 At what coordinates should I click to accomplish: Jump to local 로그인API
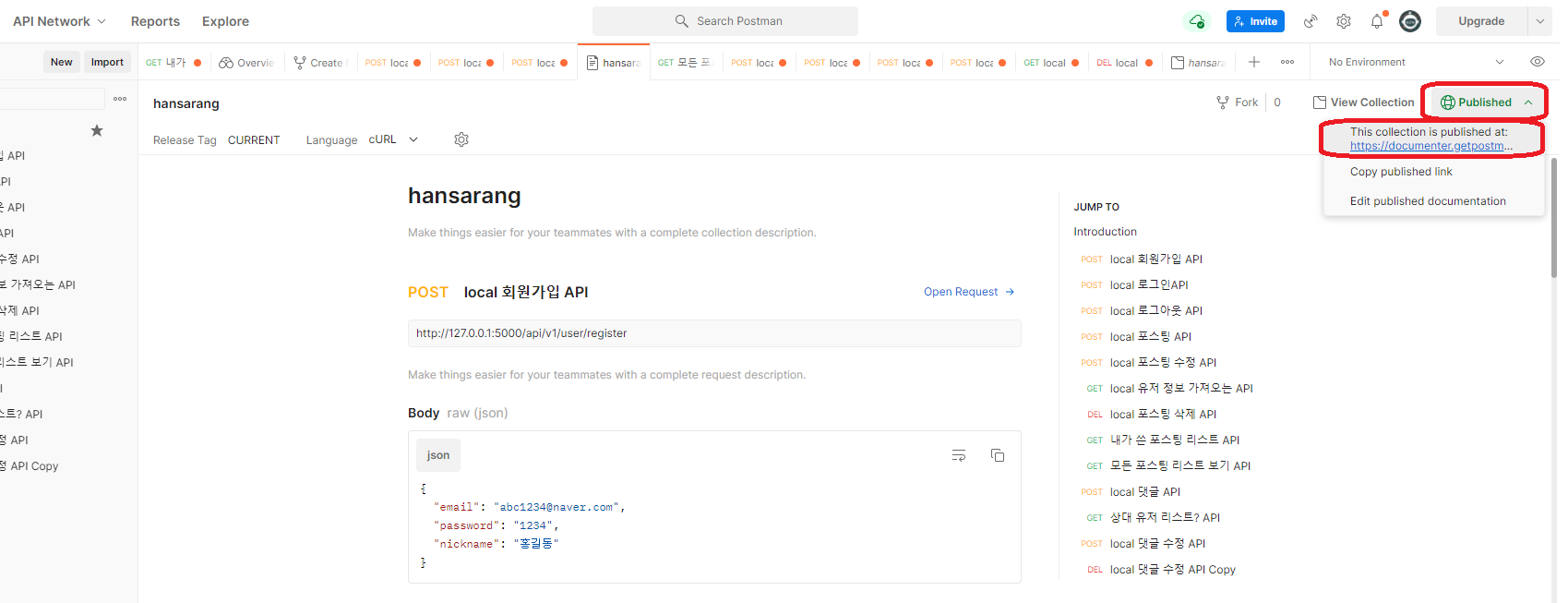(x=1149, y=285)
